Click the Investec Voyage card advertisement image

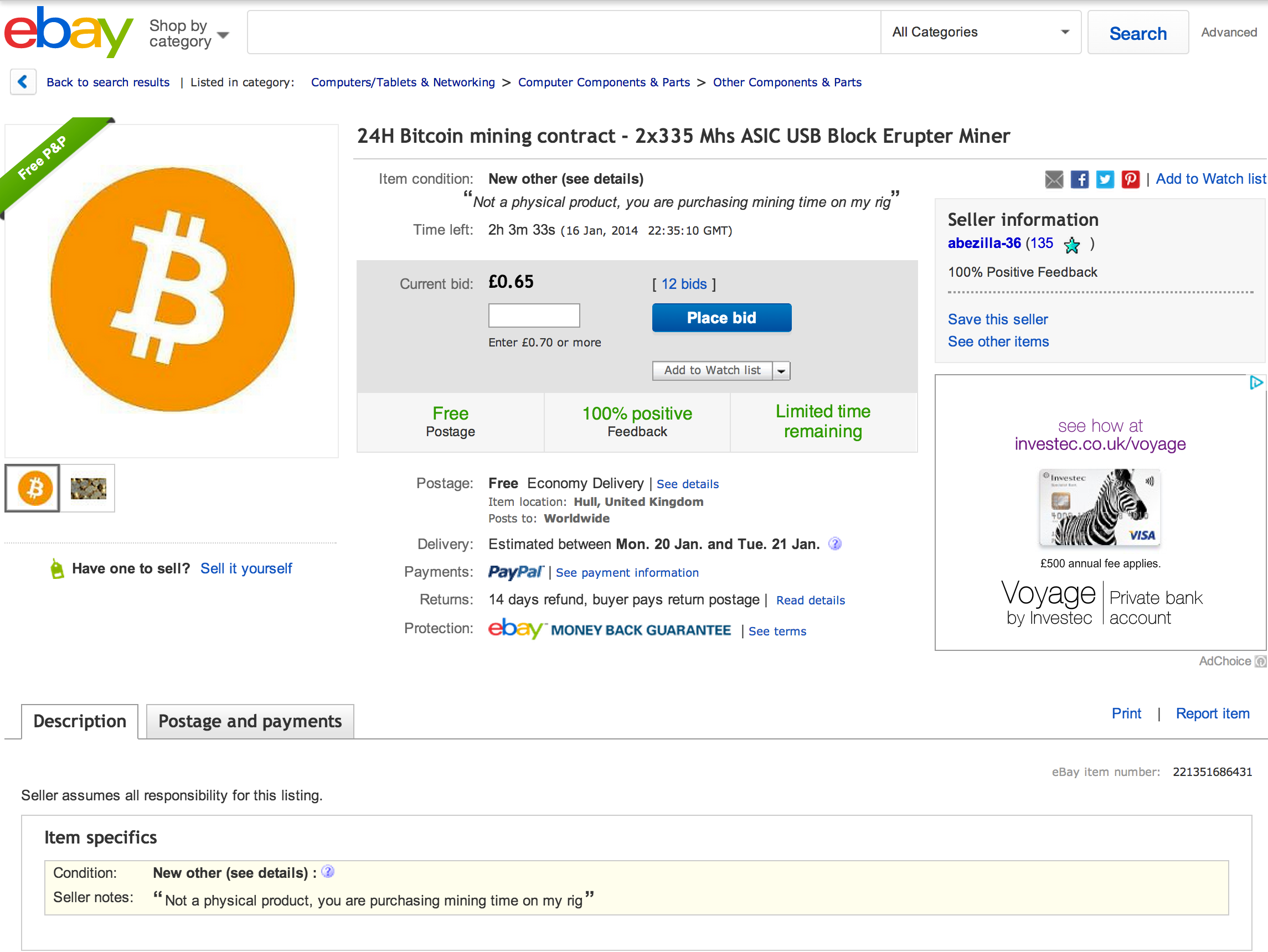[1100, 507]
